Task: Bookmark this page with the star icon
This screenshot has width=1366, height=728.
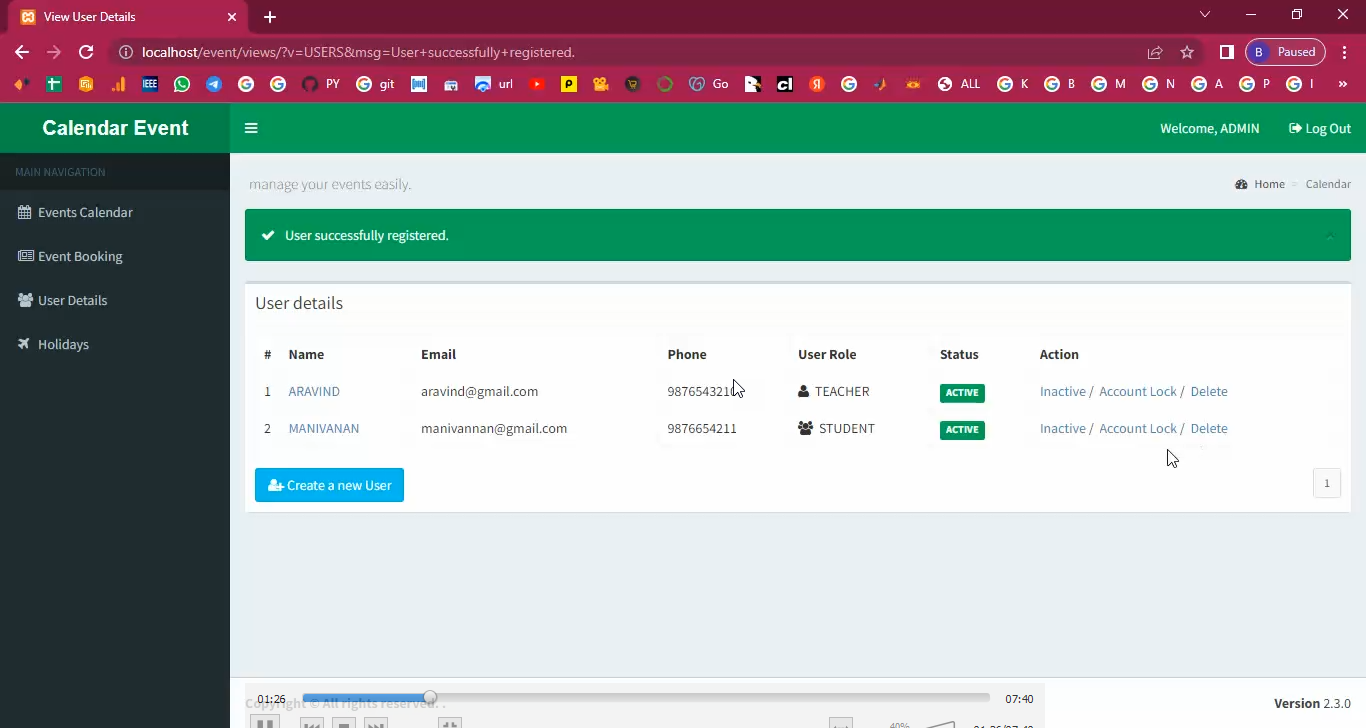Action: pyautogui.click(x=1187, y=52)
